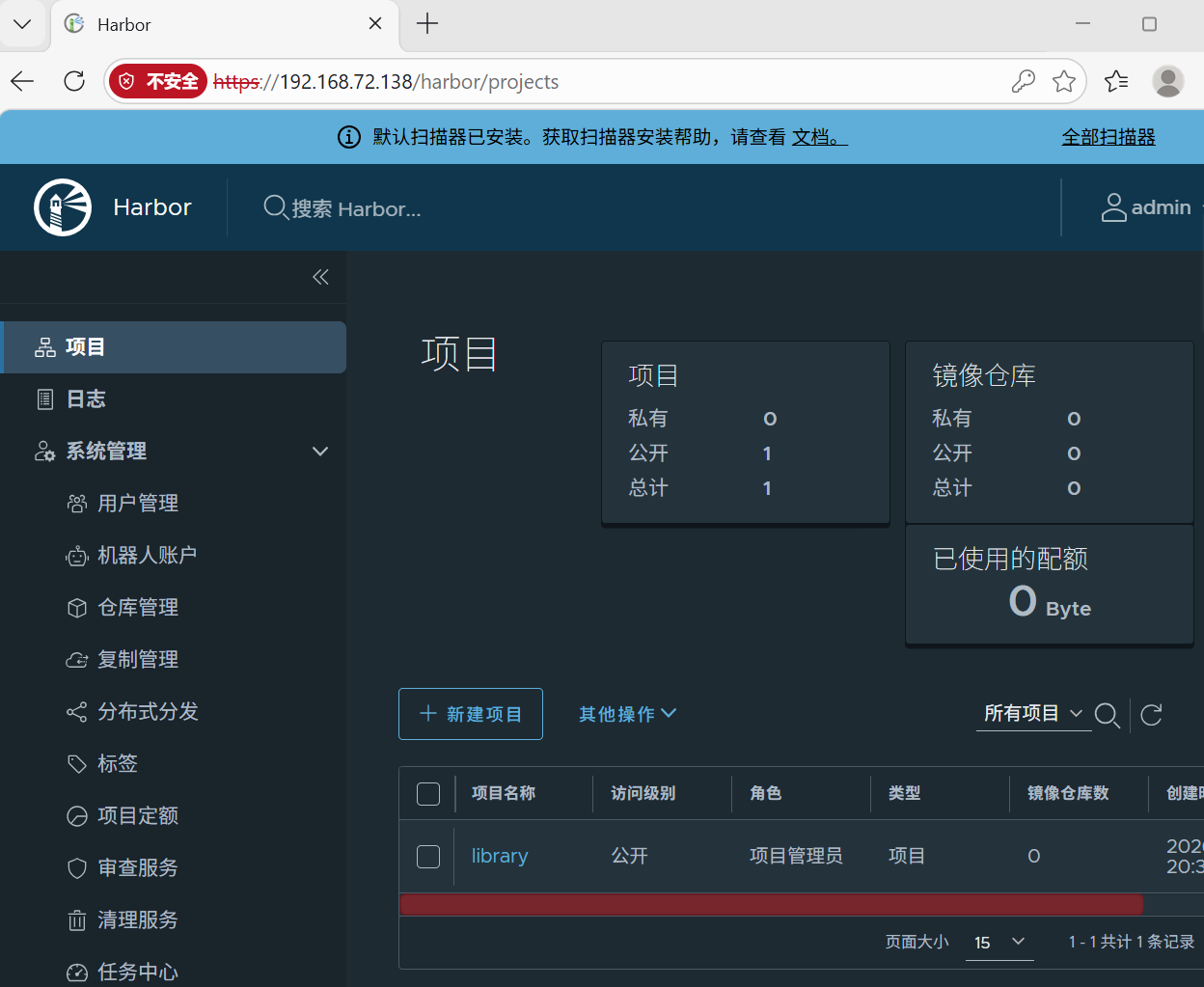Click the search magnifier in the Harbor header
This screenshot has width=1204, height=987.
pyautogui.click(x=276, y=207)
